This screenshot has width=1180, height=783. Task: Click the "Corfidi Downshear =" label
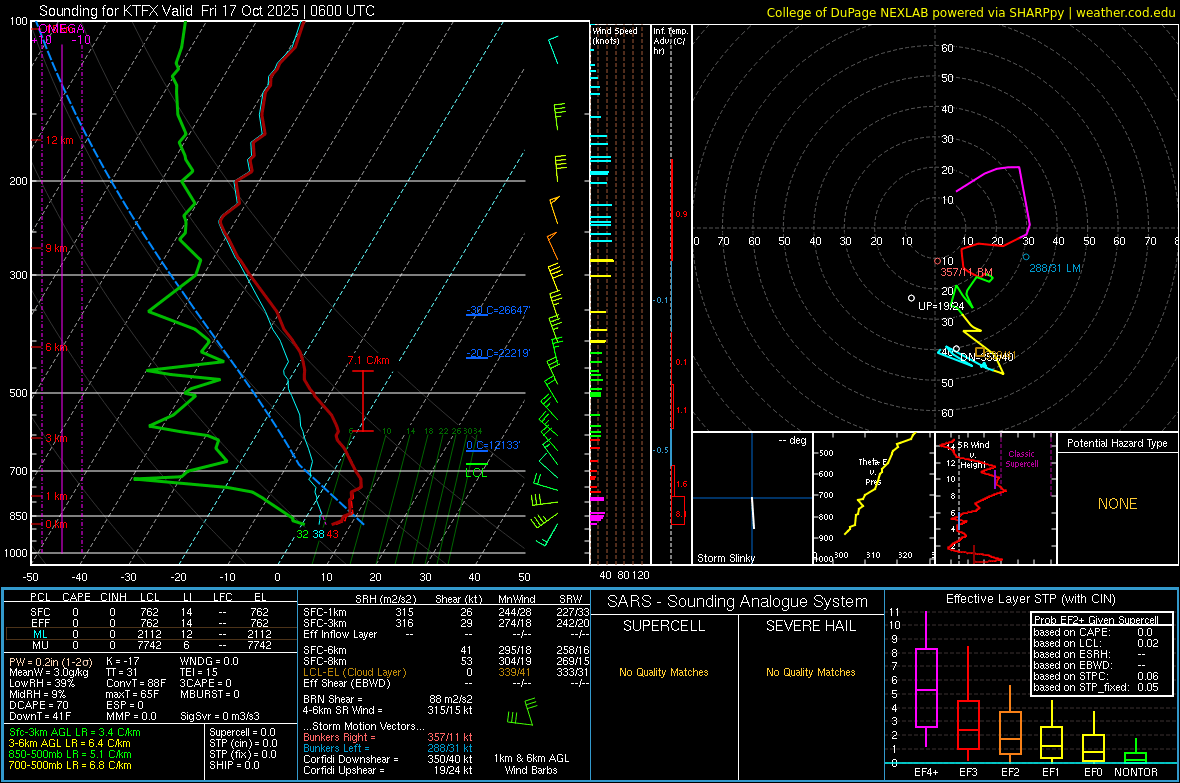tap(351, 759)
